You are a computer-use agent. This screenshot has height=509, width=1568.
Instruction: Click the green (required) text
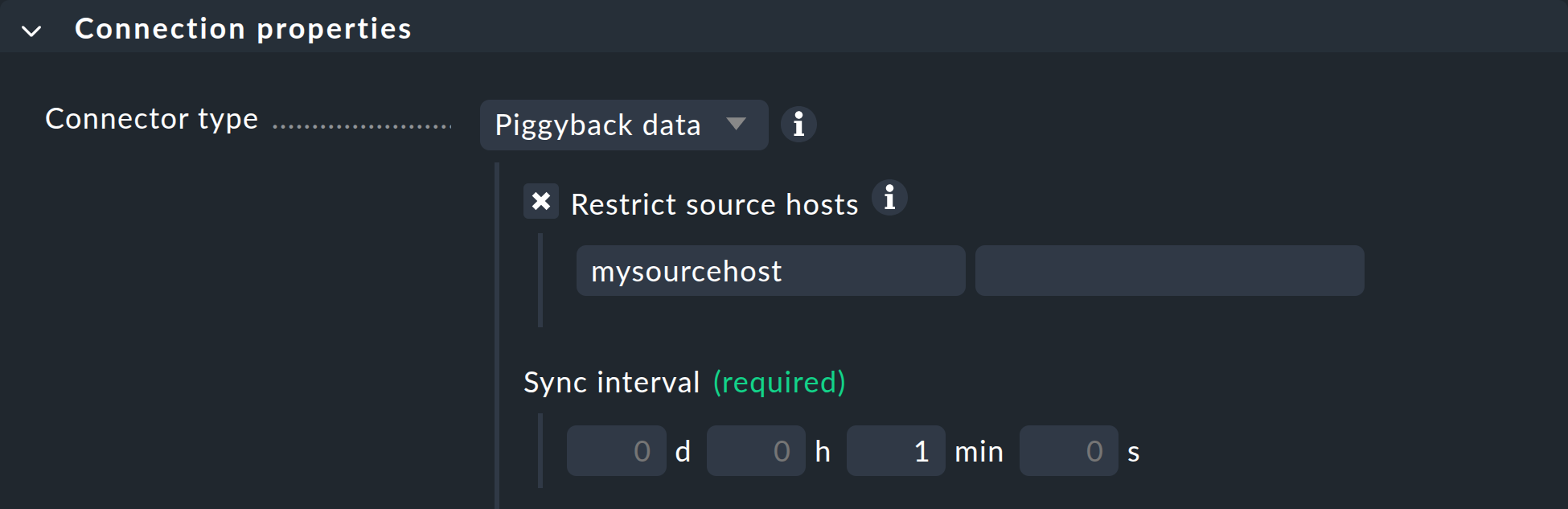[x=779, y=382]
